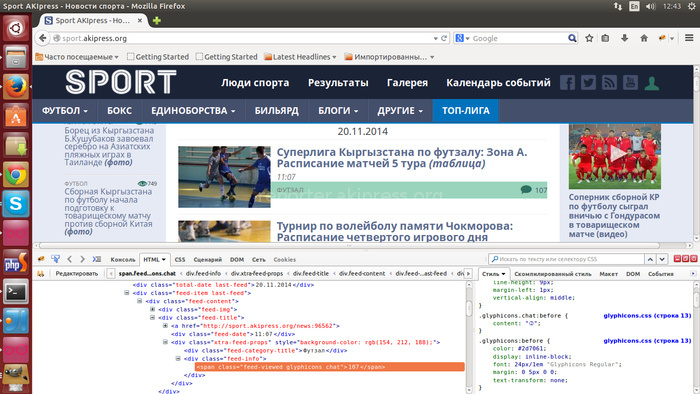This screenshot has height=394, width=700.
Task: Click the Firebug break on mutate icon
Action: [x=41, y=274]
